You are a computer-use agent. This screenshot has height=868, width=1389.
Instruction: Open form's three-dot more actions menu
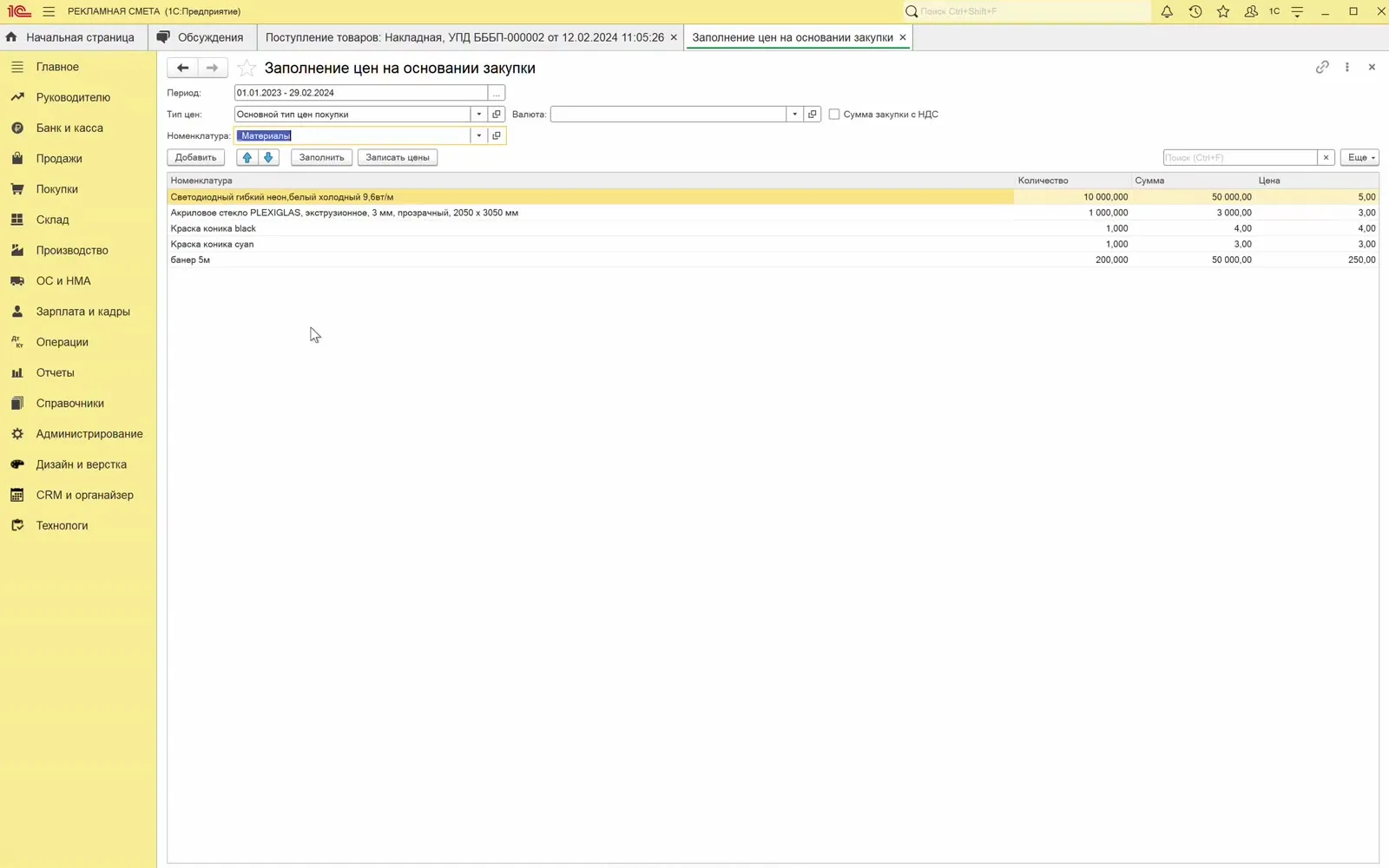[x=1347, y=67]
